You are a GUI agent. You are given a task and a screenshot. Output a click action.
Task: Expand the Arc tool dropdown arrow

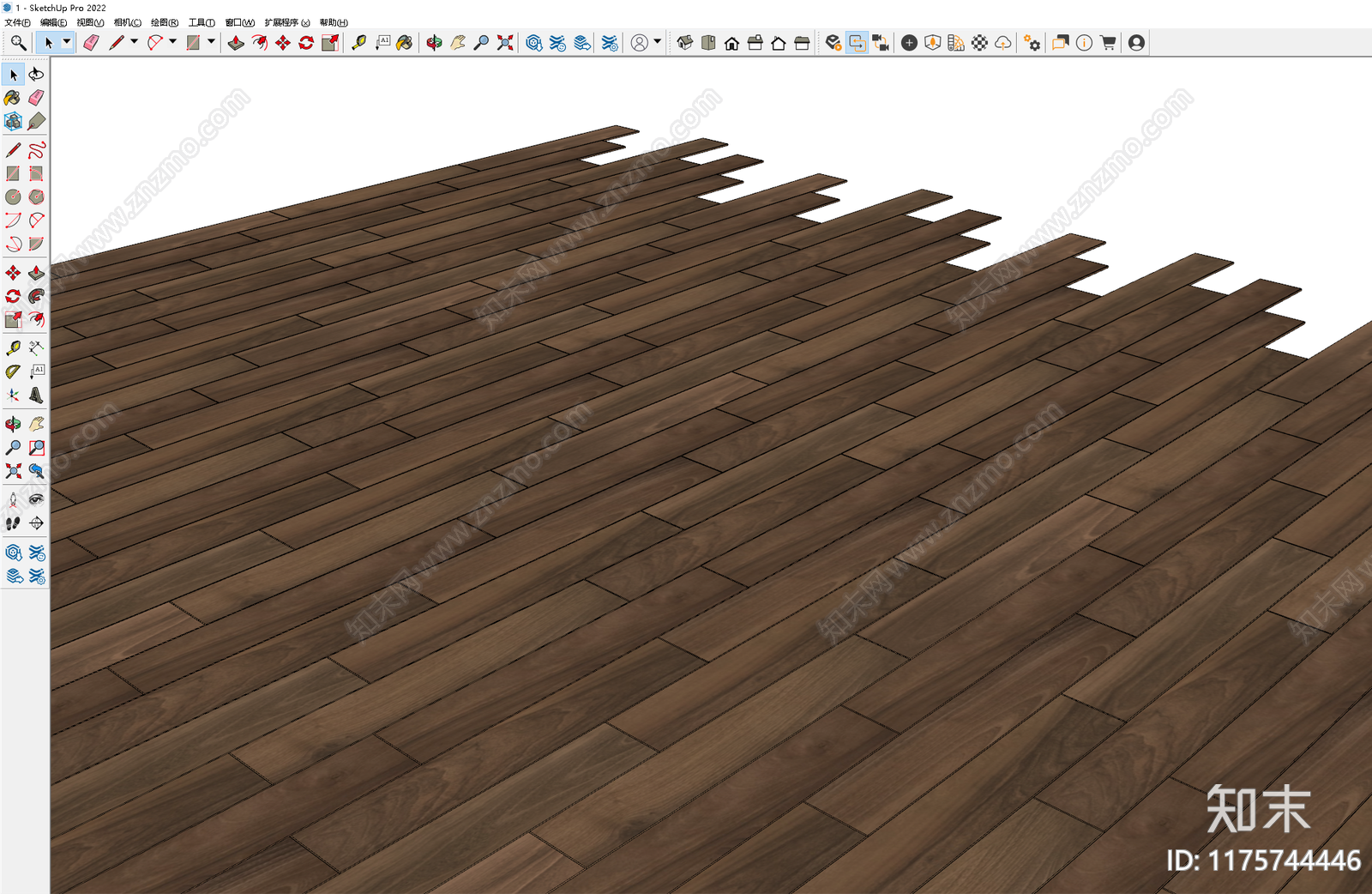[172, 41]
